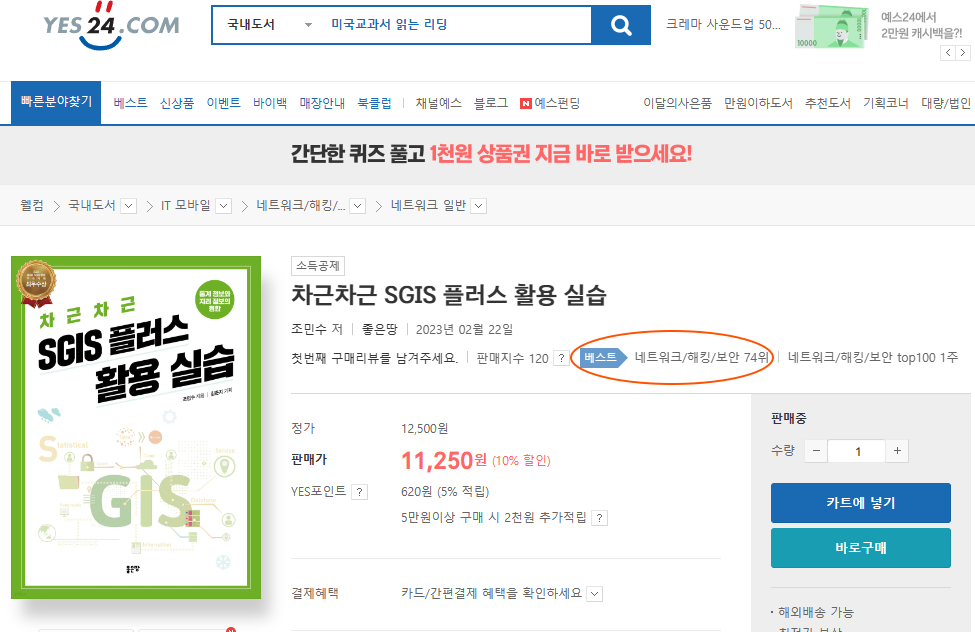The image size is (975, 632).
Task: Show previous top banner with left arrow
Action: pos(948,53)
